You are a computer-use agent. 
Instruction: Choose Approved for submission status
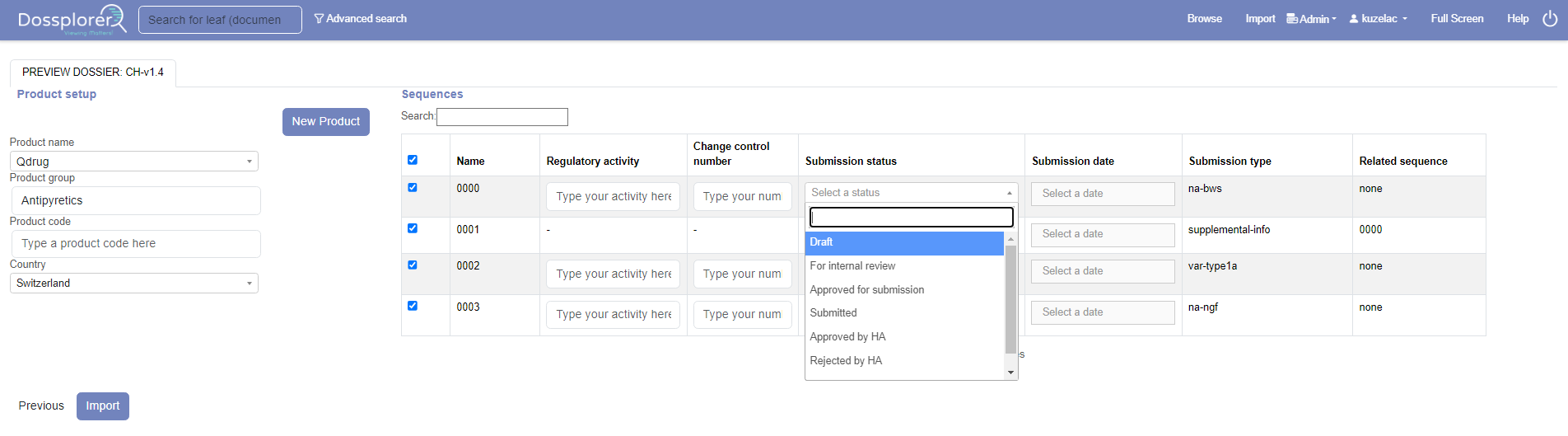[x=867, y=290]
